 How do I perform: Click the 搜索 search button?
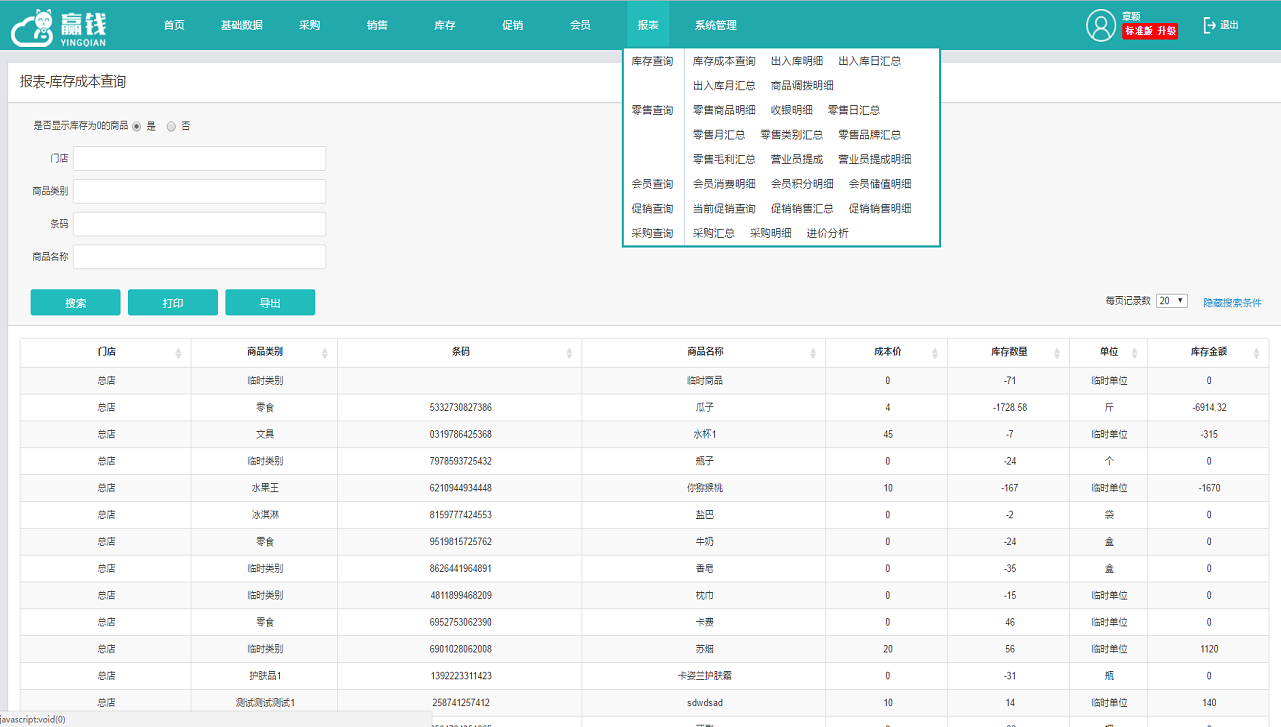pos(76,302)
